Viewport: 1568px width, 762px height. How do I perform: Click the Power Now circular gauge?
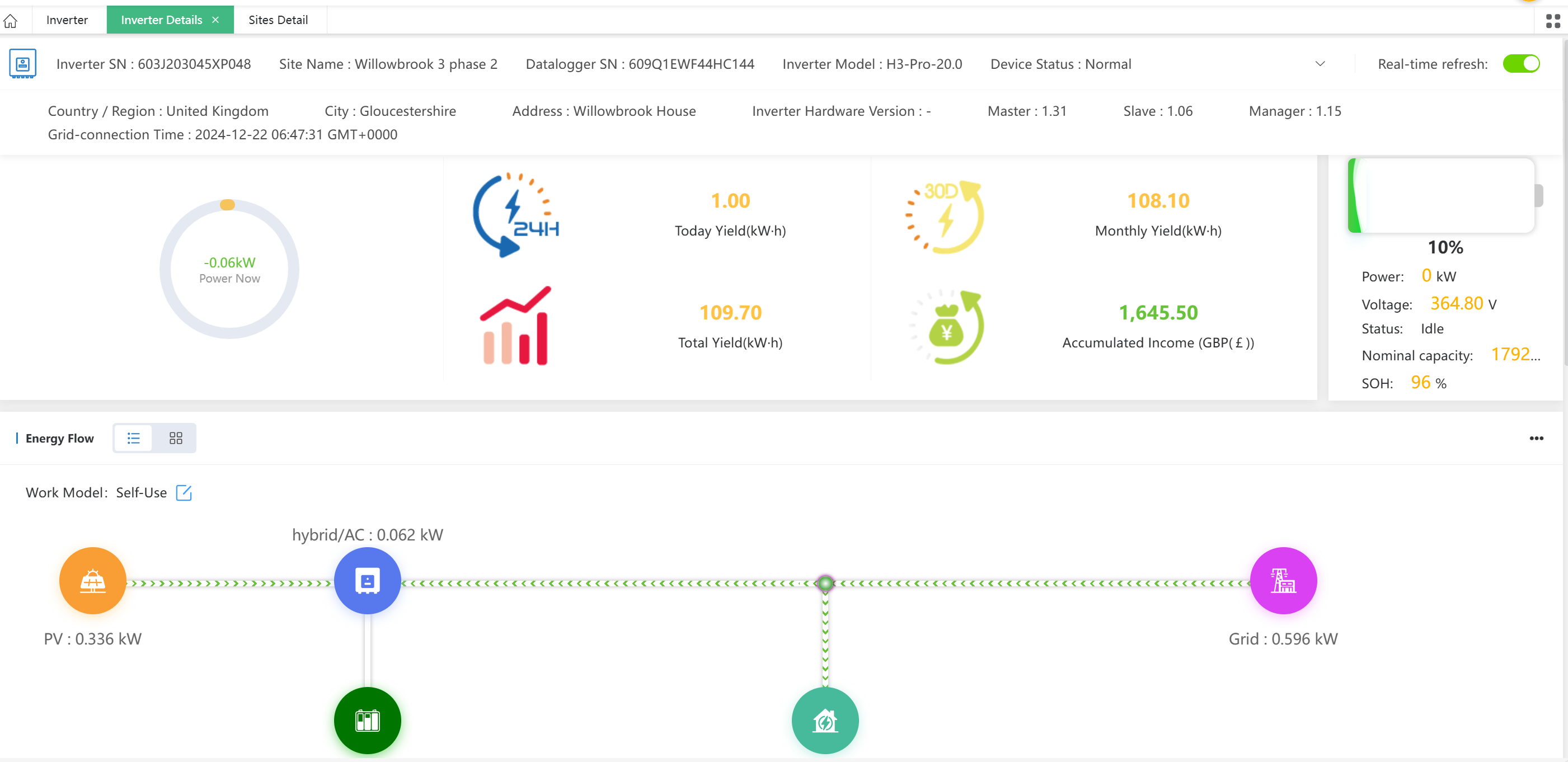229,269
